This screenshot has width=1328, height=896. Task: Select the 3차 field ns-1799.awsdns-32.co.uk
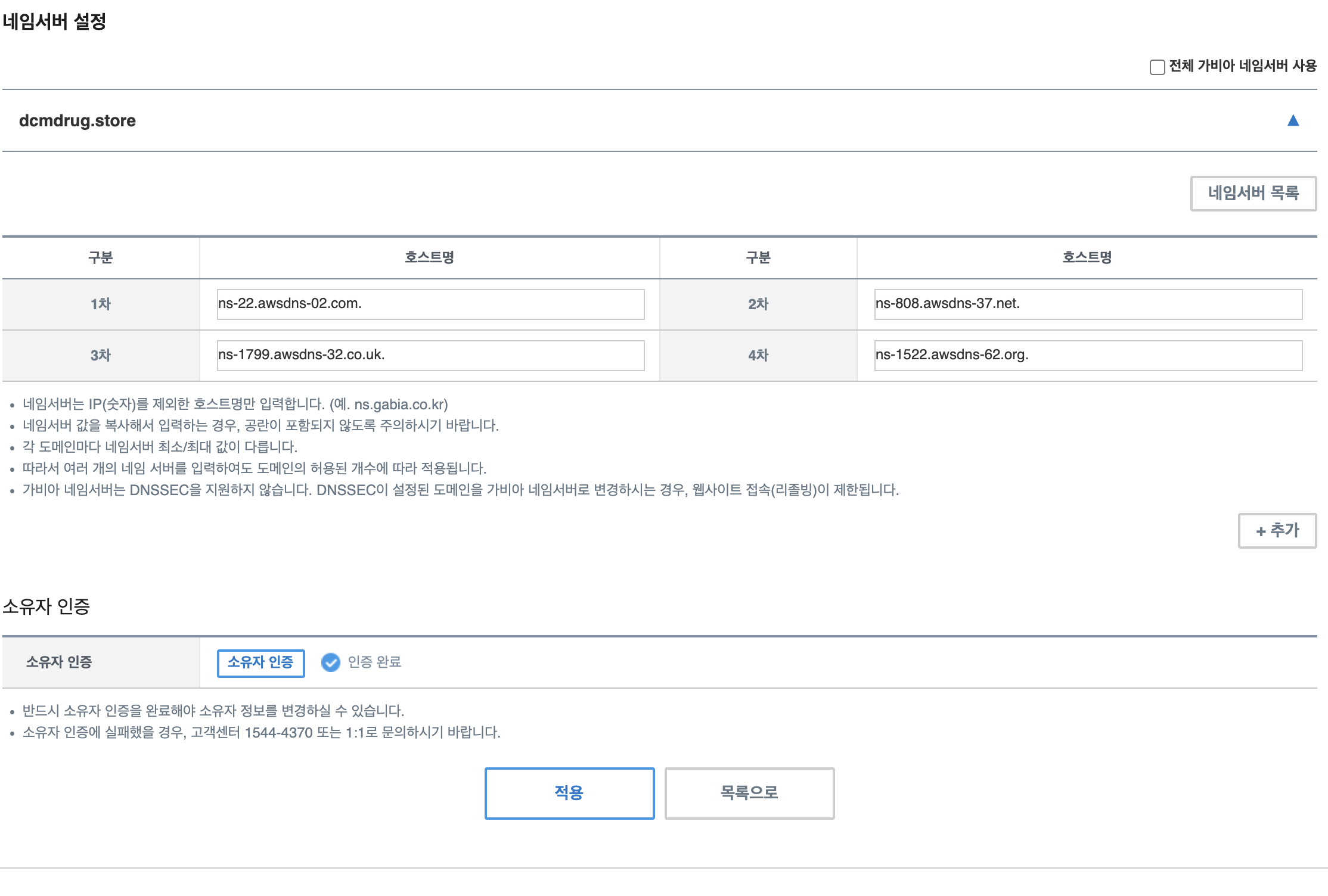pos(430,356)
